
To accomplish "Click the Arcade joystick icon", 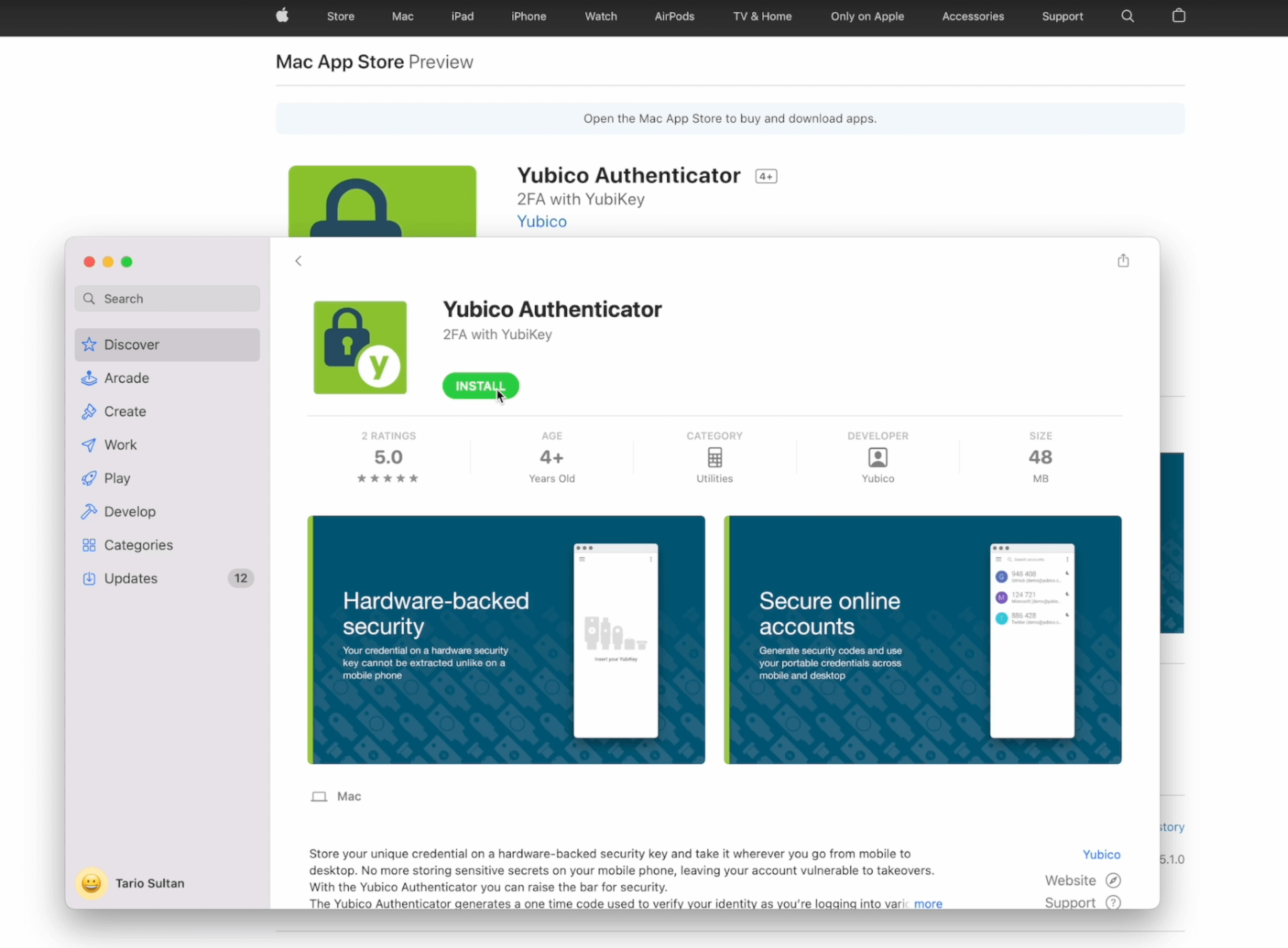I will pyautogui.click(x=89, y=378).
